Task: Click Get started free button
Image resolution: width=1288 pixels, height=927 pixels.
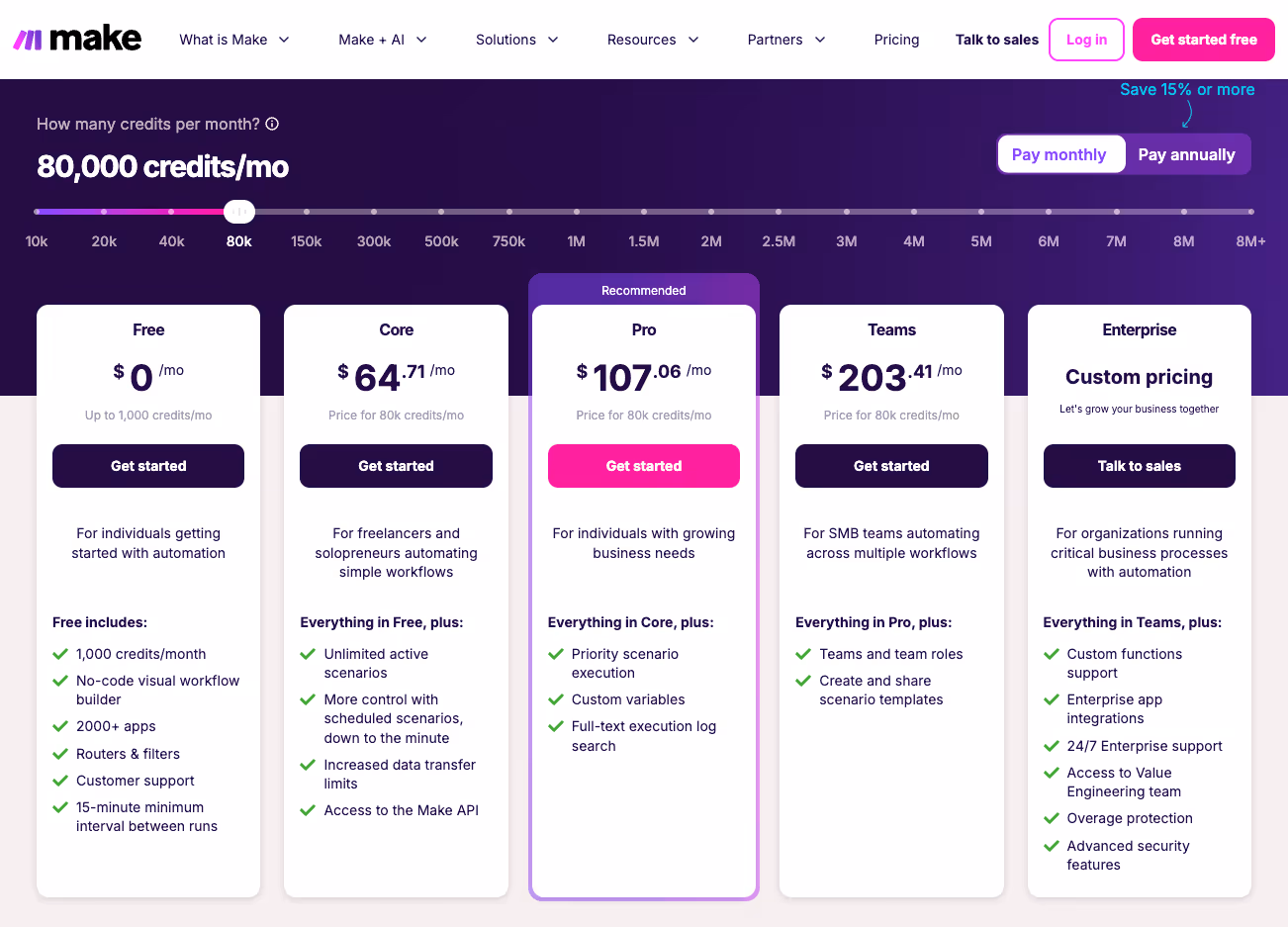Action: pos(1204,40)
